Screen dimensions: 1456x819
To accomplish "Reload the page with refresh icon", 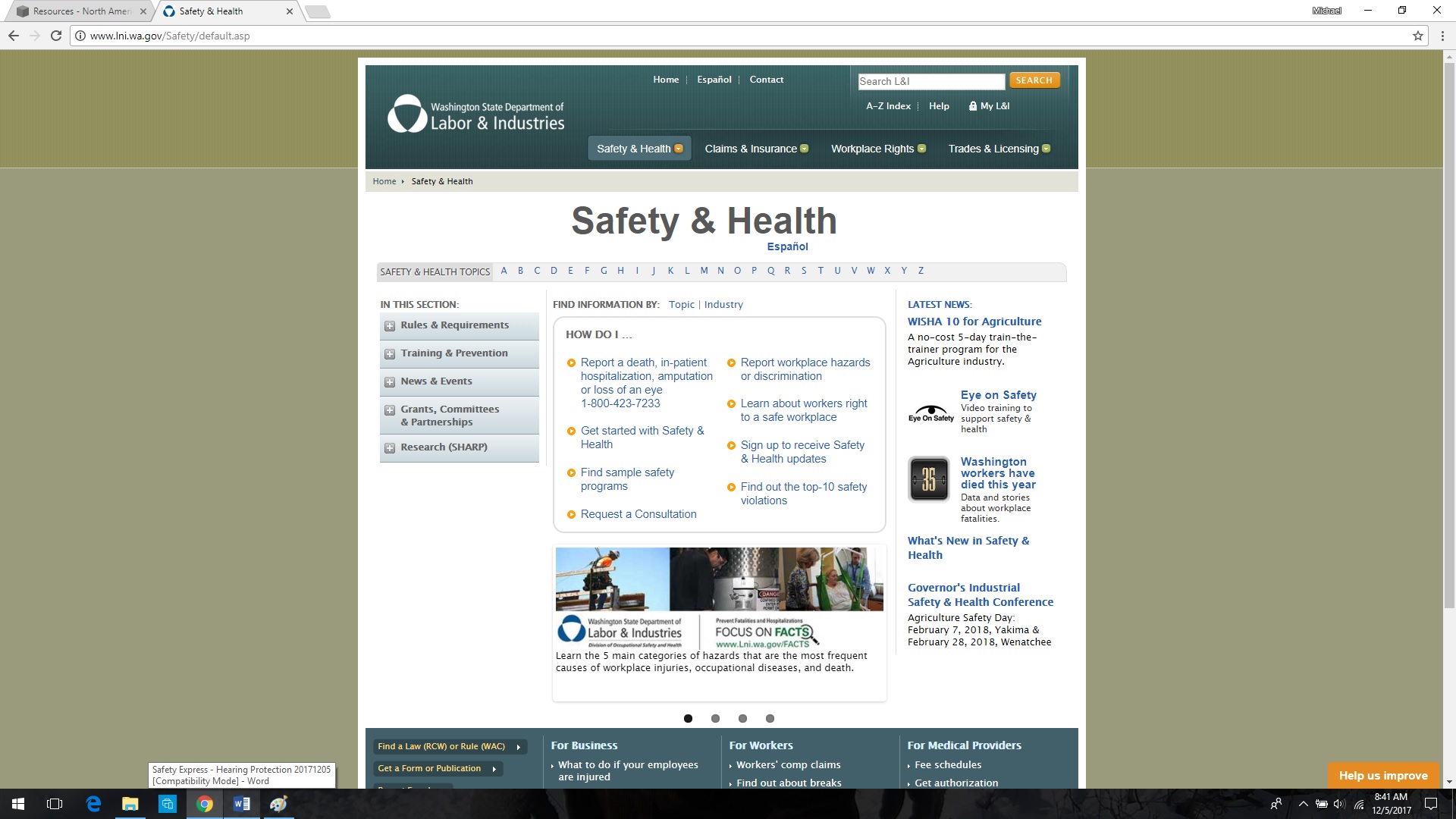I will click(56, 36).
